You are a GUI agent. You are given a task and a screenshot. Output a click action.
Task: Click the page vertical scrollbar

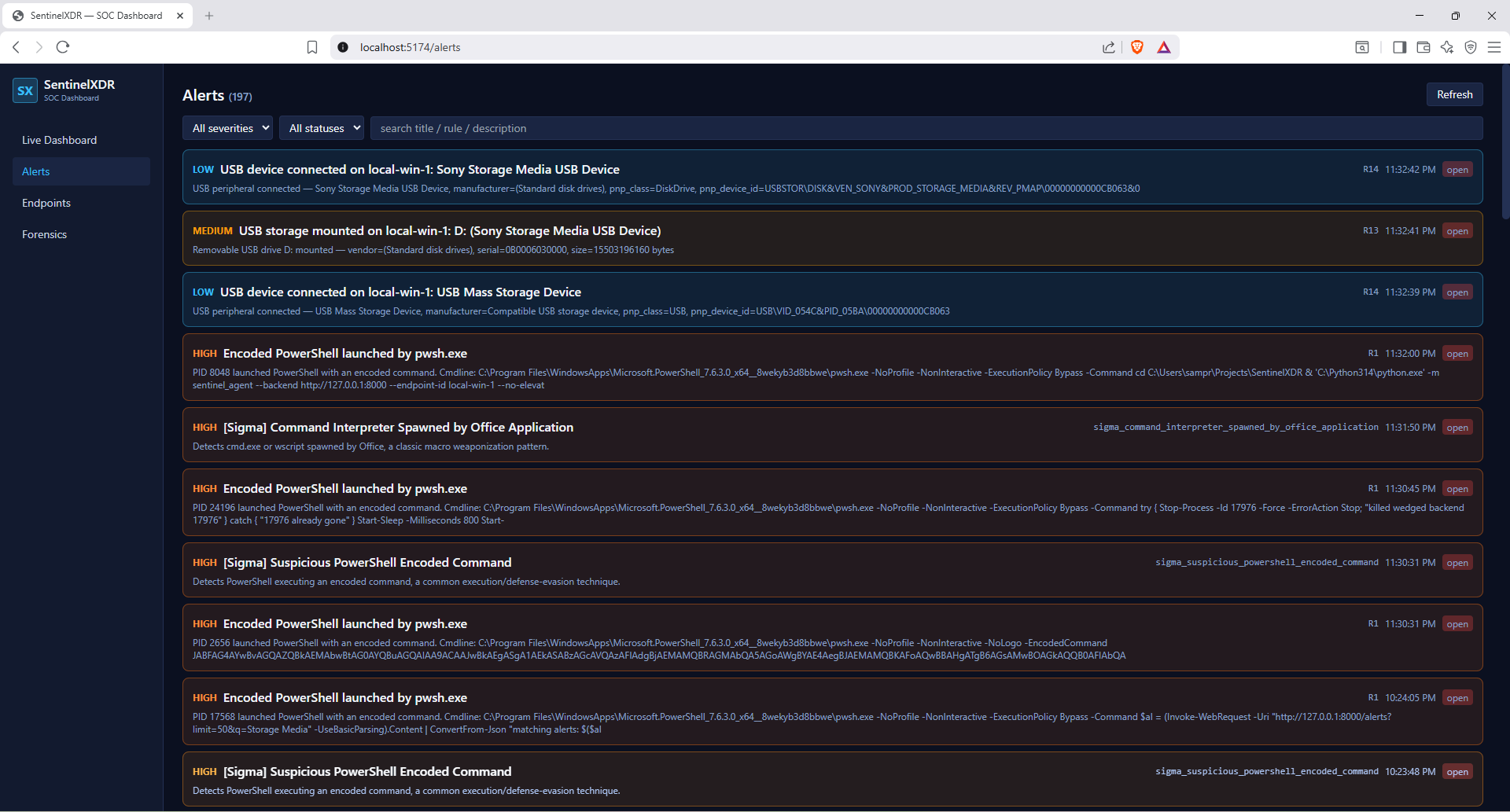1505,141
